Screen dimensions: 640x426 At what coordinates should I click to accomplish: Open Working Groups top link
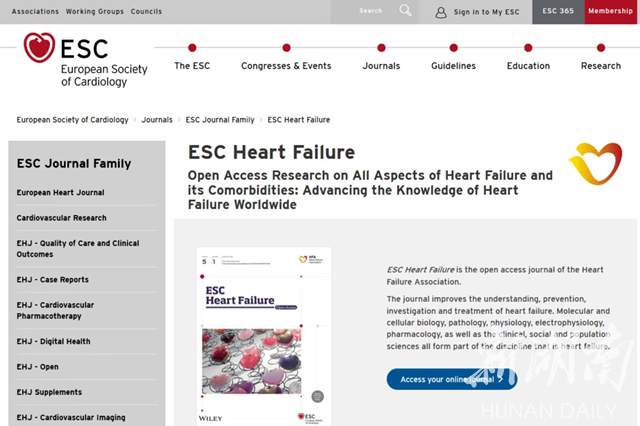94,11
